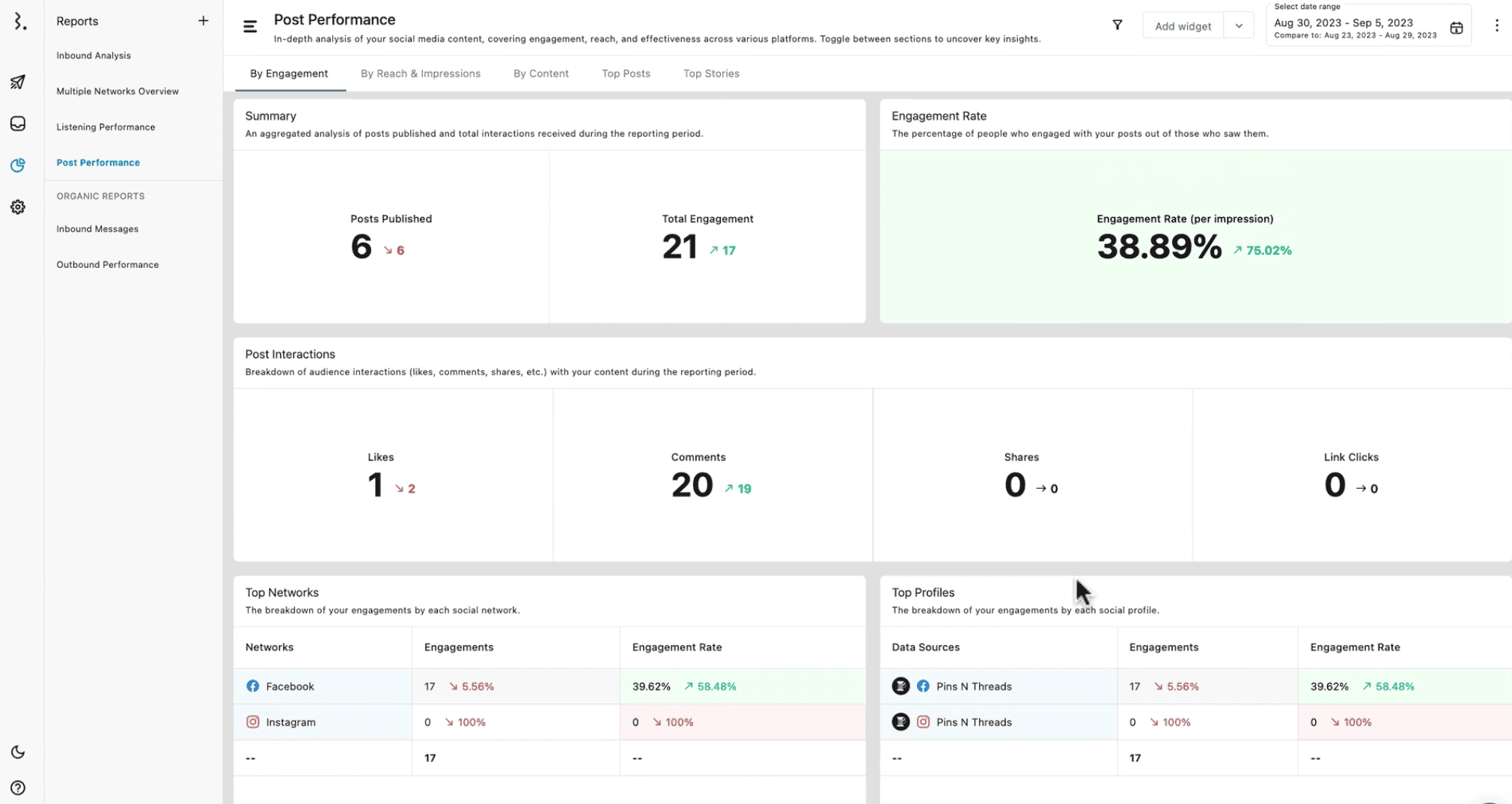Switch to the By Content tab
The width and height of the screenshot is (1512, 804).
click(541, 73)
